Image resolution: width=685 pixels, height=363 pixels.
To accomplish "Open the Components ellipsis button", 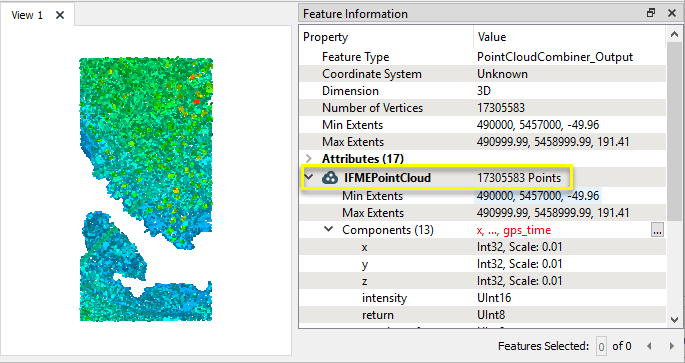I will (x=657, y=230).
